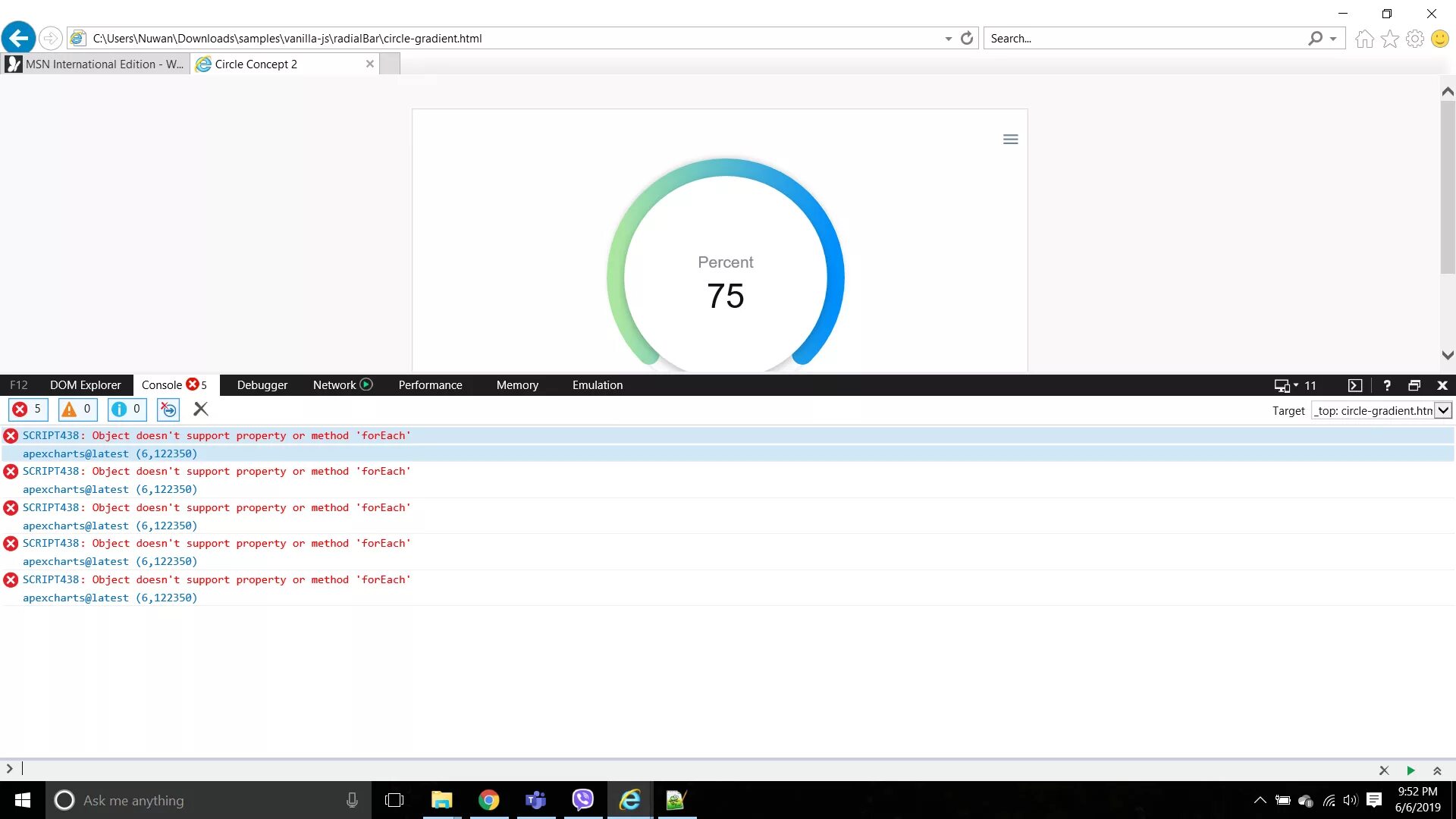Click the browser back arrow button
This screenshot has height=819, width=1456.
[18, 38]
